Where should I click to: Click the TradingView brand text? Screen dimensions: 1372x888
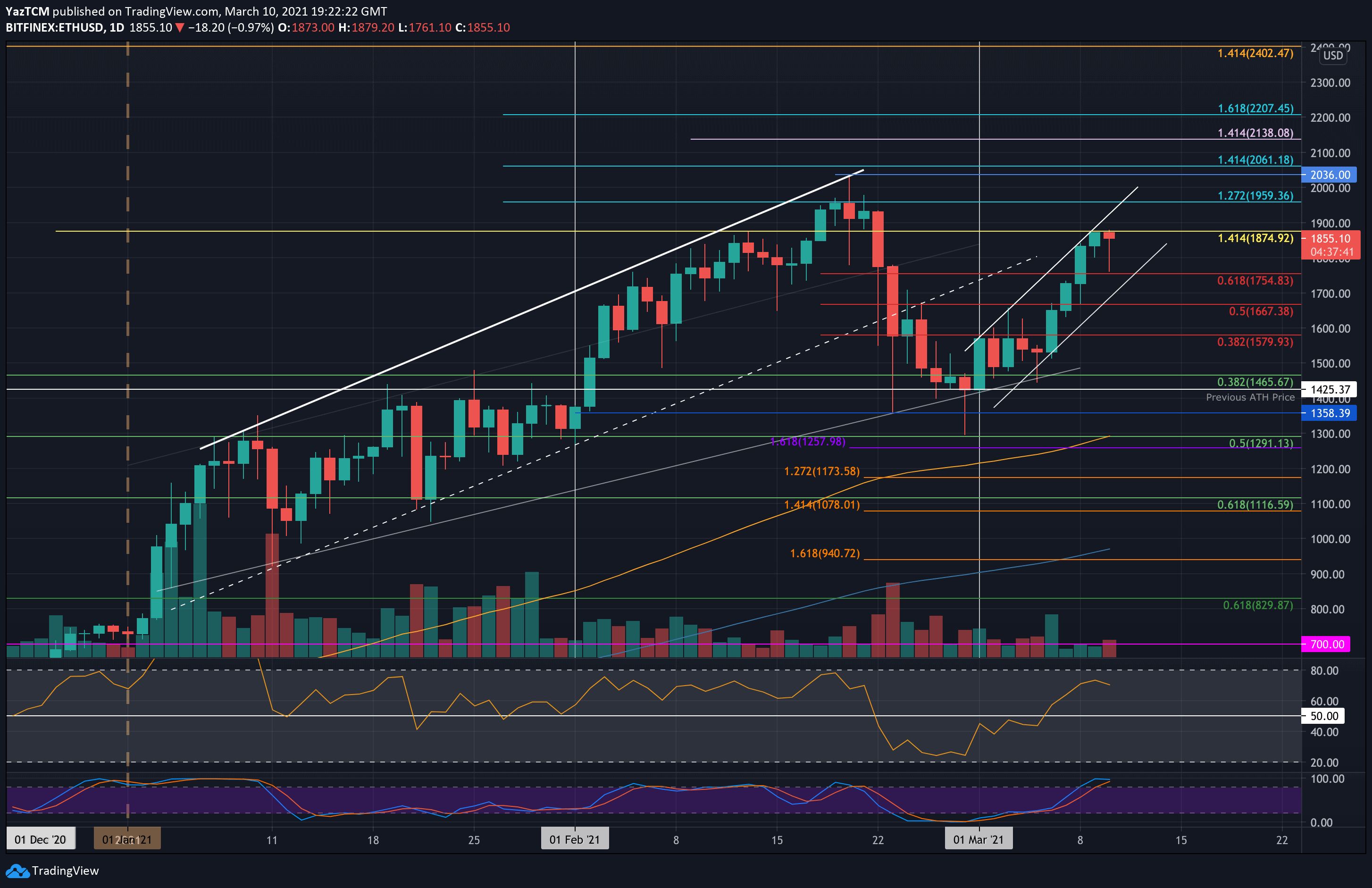click(65, 871)
